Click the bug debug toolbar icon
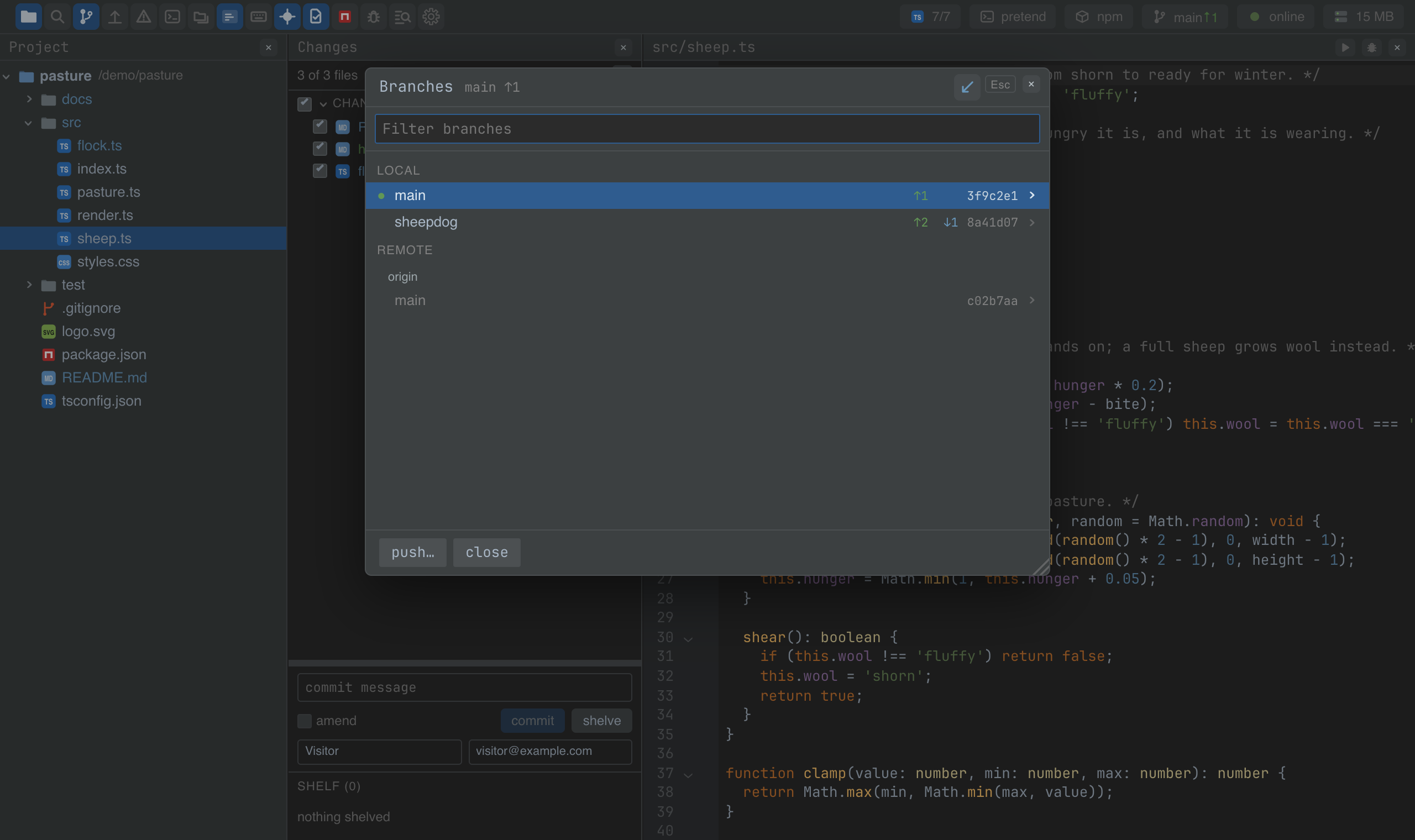 point(374,17)
